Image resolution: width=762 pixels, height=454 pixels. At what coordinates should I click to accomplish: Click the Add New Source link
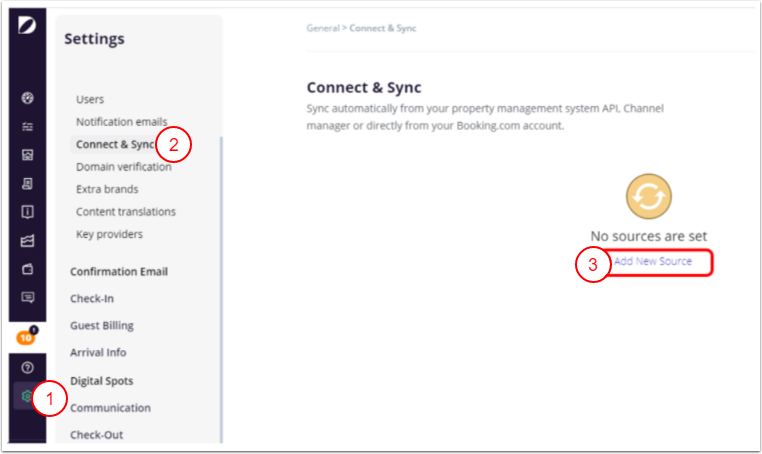coord(652,261)
